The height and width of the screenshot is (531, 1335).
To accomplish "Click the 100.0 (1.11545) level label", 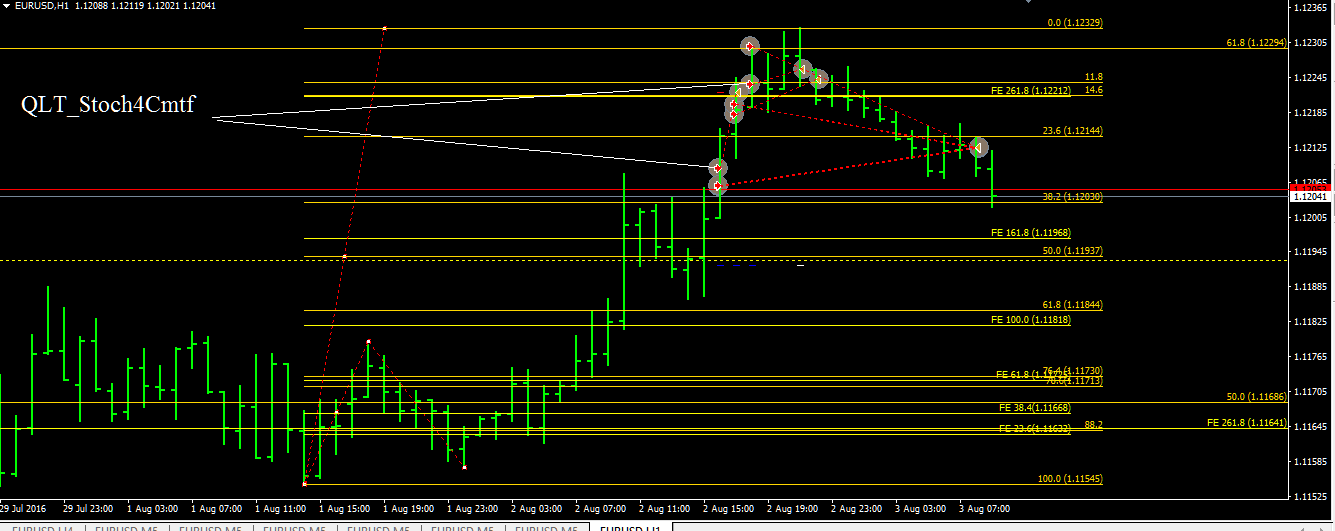I will [x=1070, y=479].
